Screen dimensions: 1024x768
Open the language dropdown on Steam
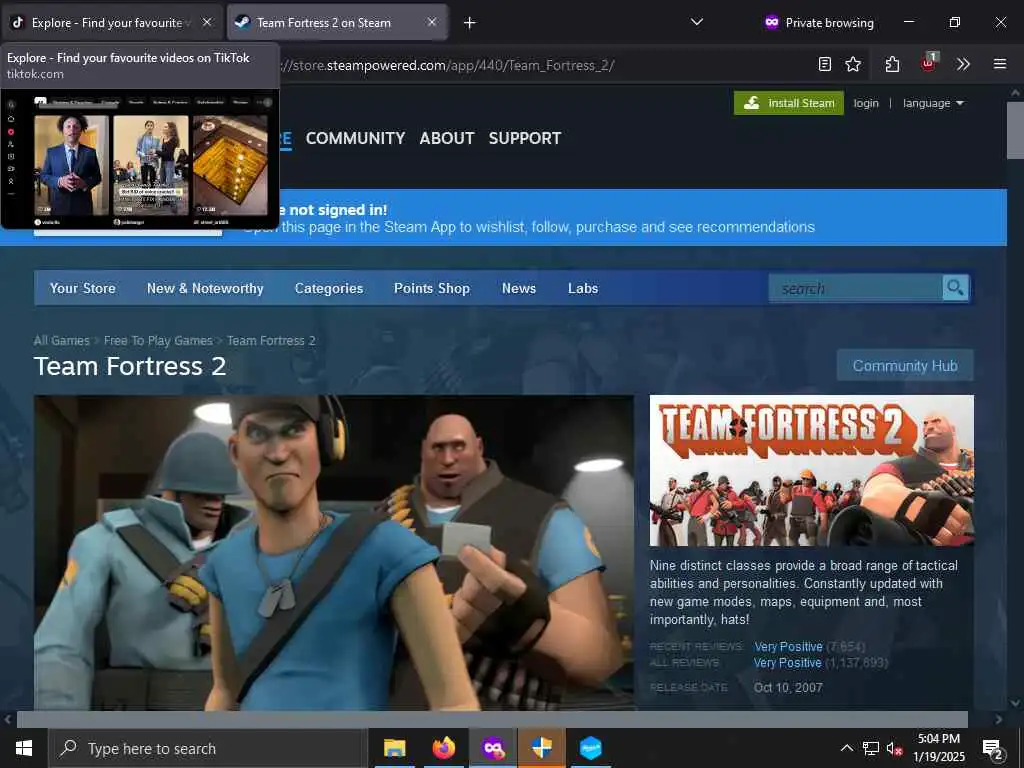[x=933, y=103]
